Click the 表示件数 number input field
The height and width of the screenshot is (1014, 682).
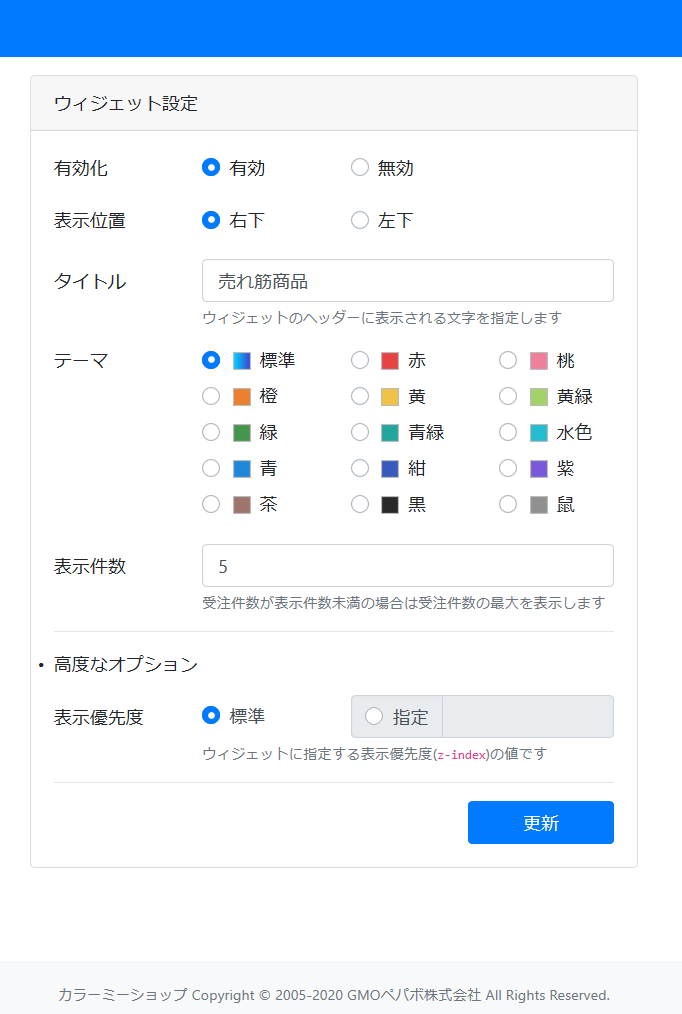(408, 566)
